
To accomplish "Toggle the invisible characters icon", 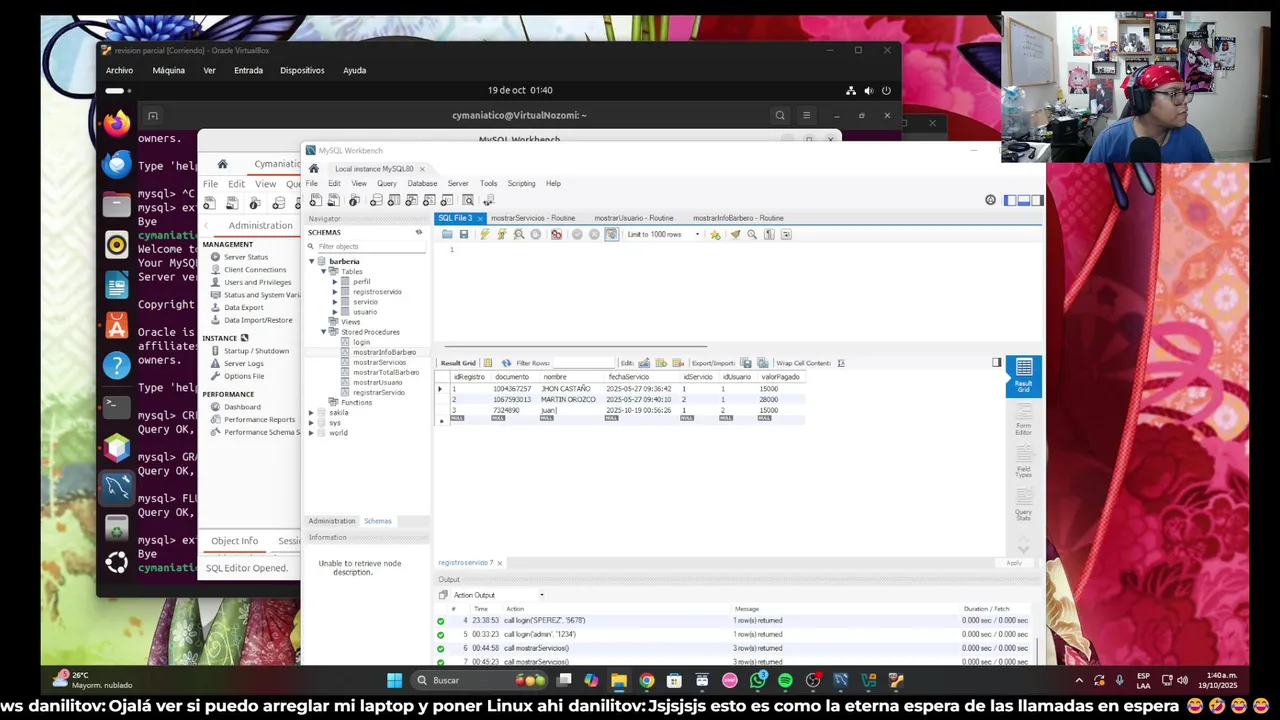I will [769, 234].
